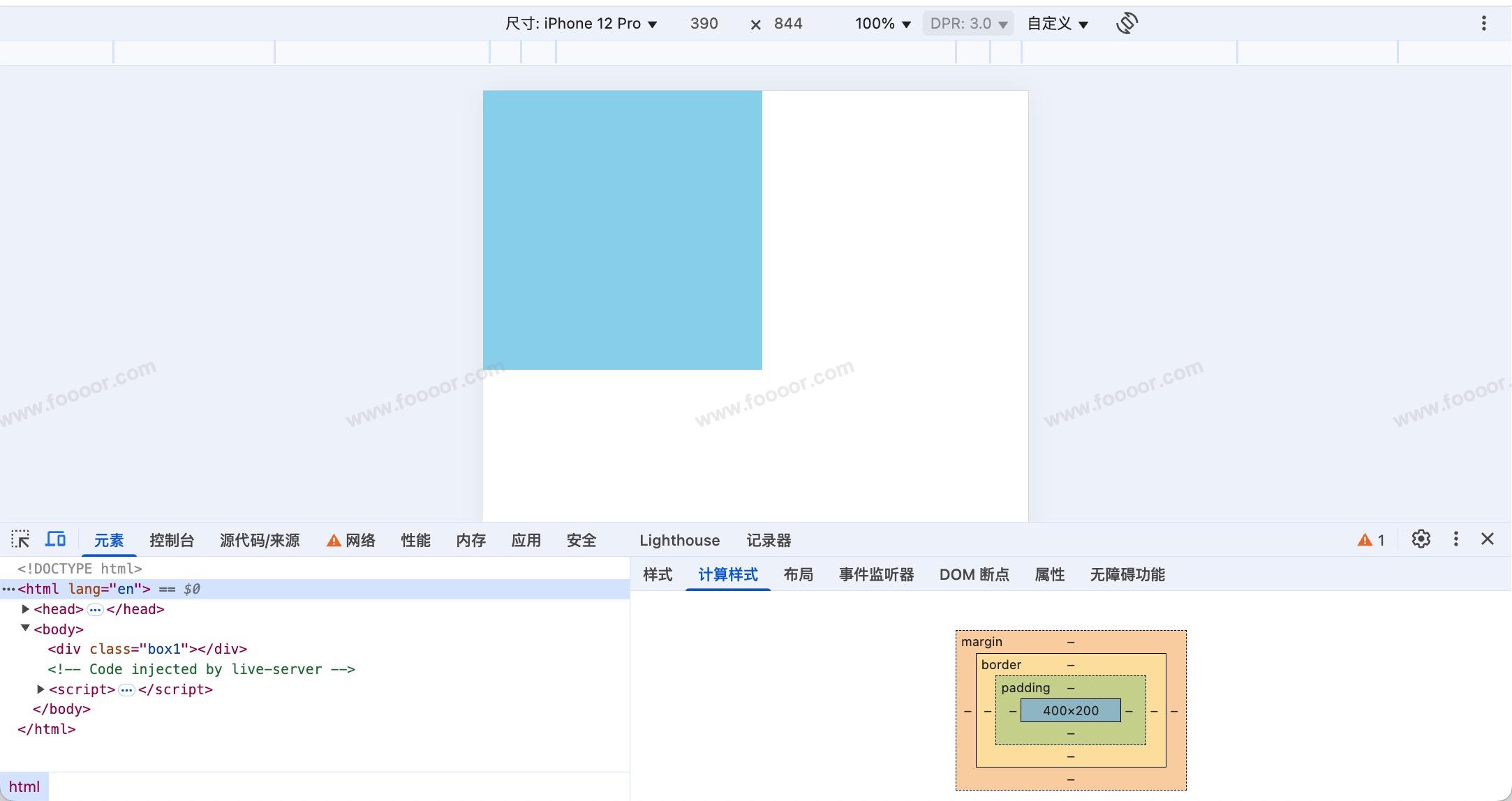The width and height of the screenshot is (1512, 801).
Task: Open the iPhone 12 Pro device dropdown
Action: 581,24
